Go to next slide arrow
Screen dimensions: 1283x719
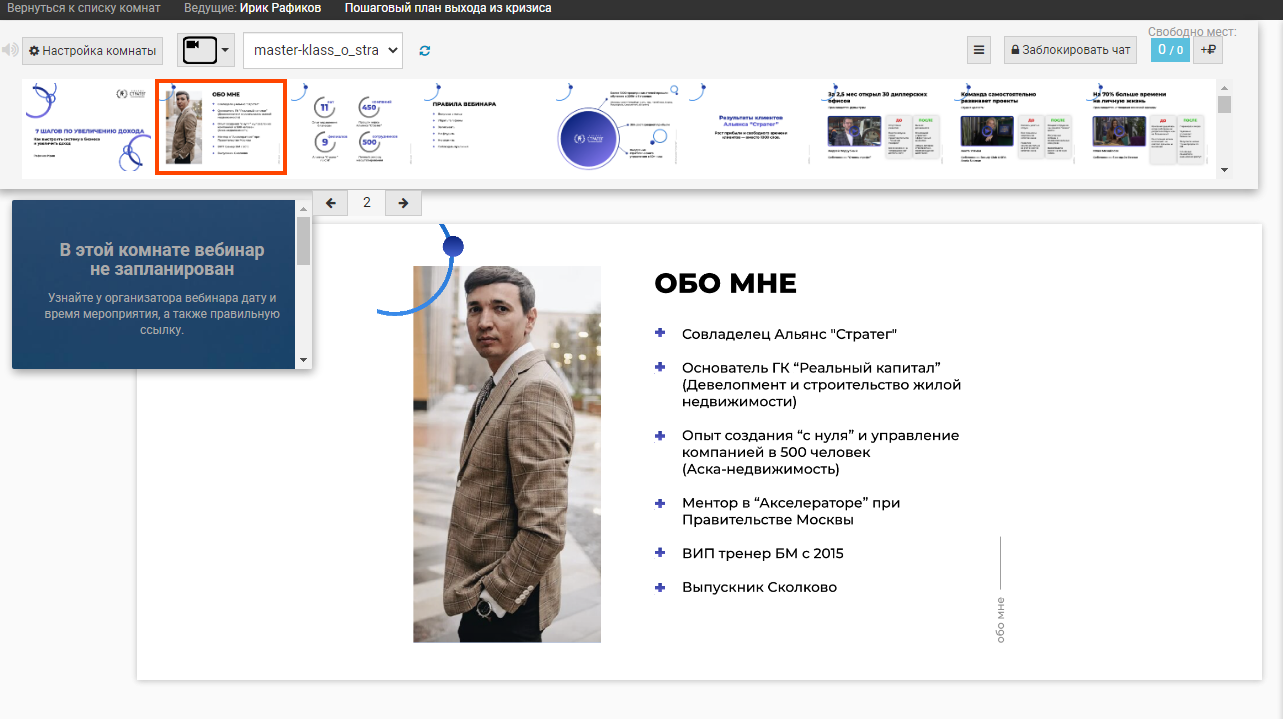pos(403,203)
